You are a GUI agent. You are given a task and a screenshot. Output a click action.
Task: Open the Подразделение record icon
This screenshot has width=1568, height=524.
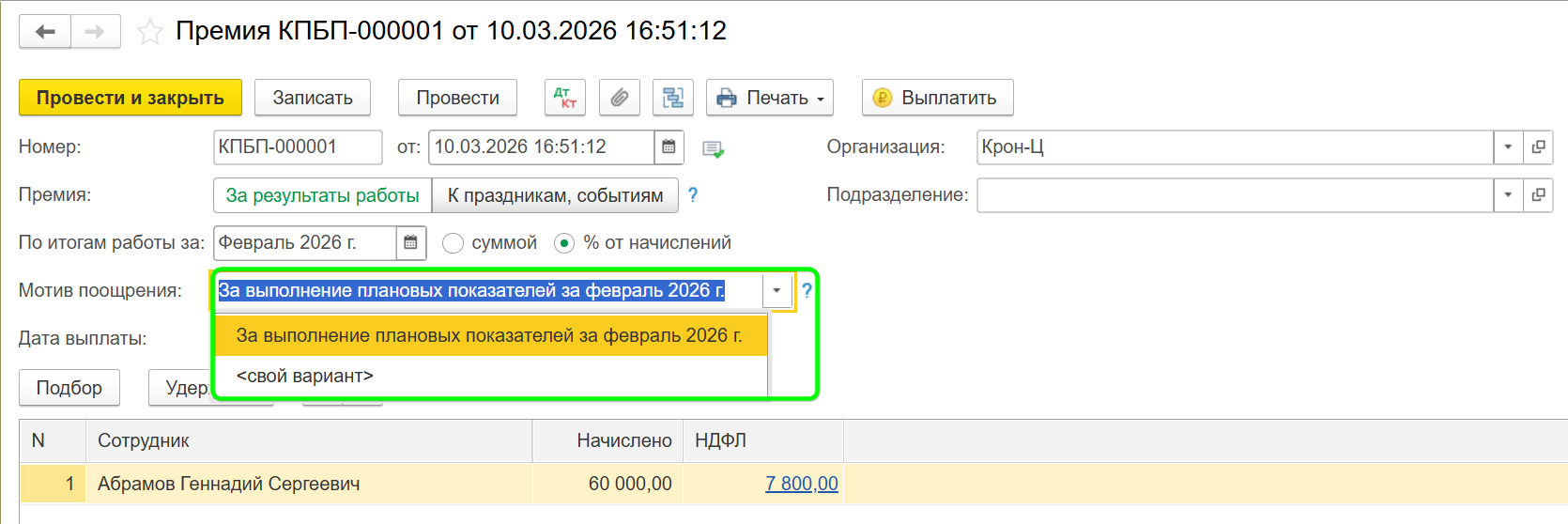(1538, 195)
